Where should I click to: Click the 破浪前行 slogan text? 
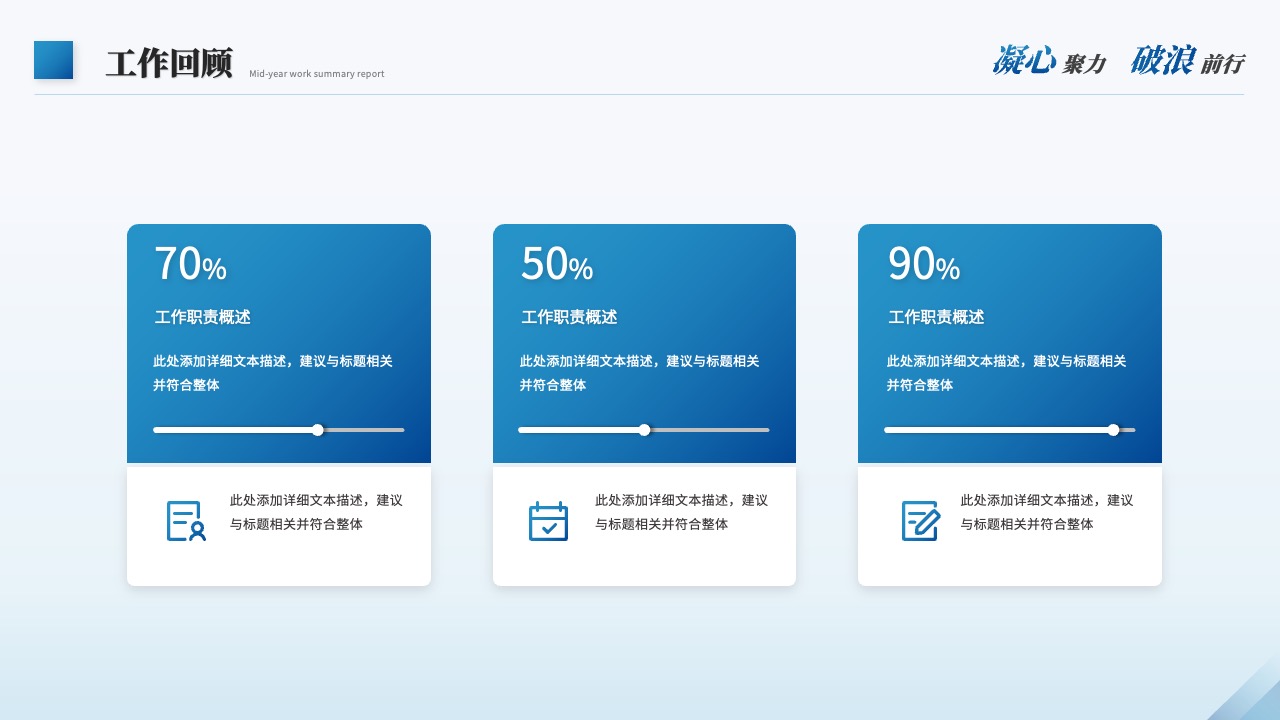(x=1187, y=61)
